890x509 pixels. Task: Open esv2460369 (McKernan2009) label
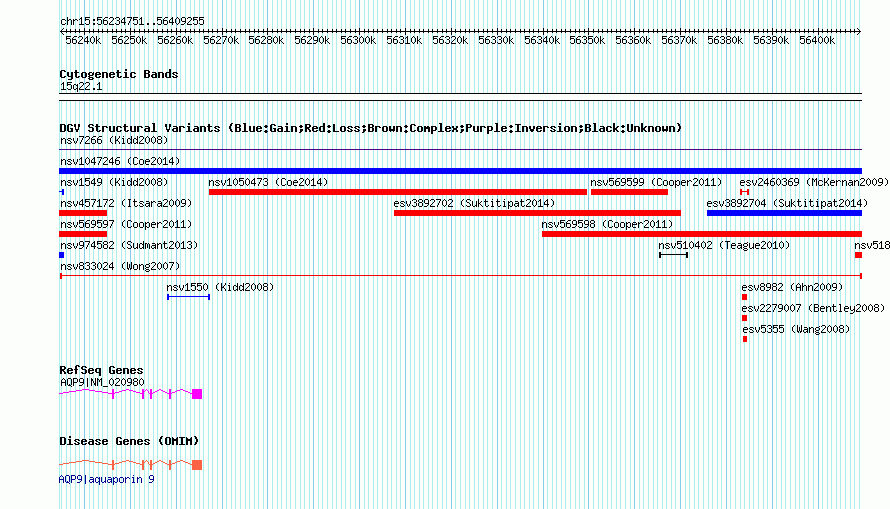click(x=814, y=182)
